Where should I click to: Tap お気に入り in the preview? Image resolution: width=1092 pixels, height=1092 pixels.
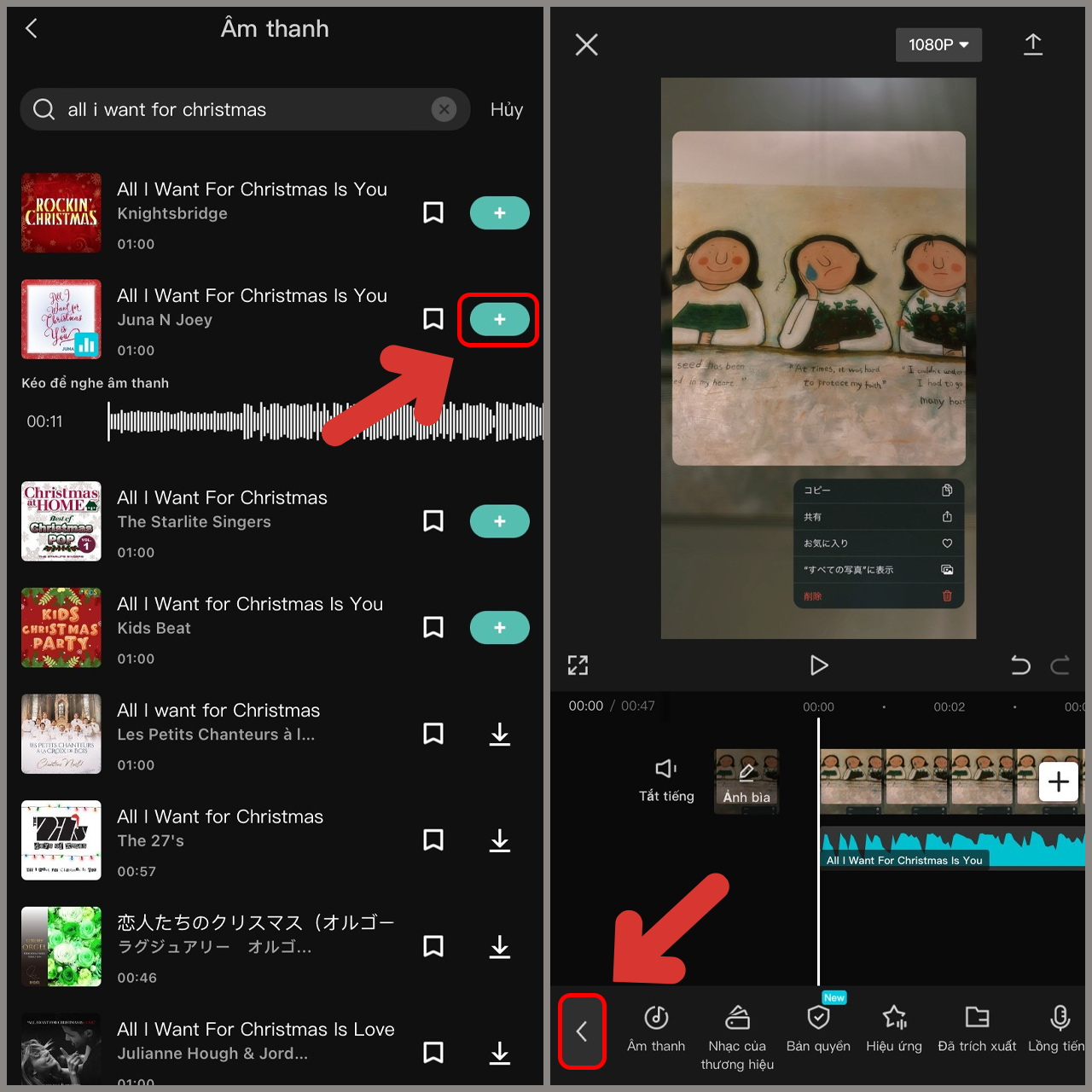tap(879, 543)
